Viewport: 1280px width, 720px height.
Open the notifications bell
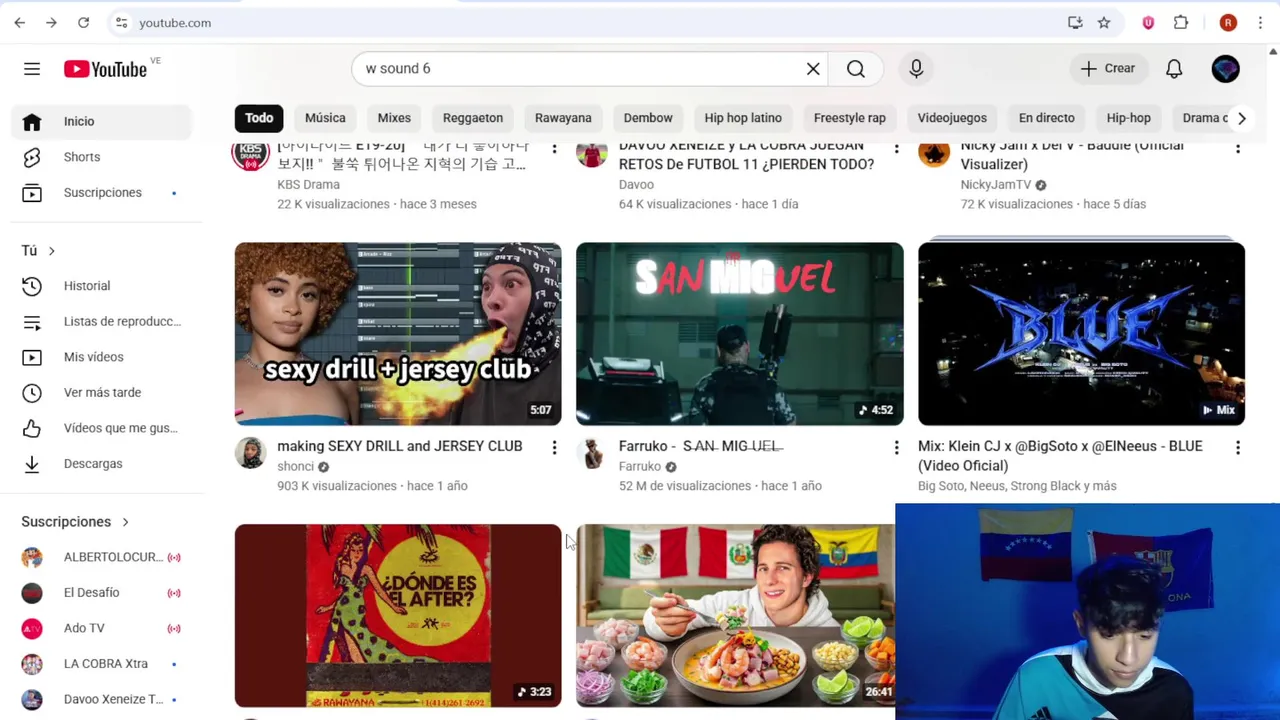1174,69
